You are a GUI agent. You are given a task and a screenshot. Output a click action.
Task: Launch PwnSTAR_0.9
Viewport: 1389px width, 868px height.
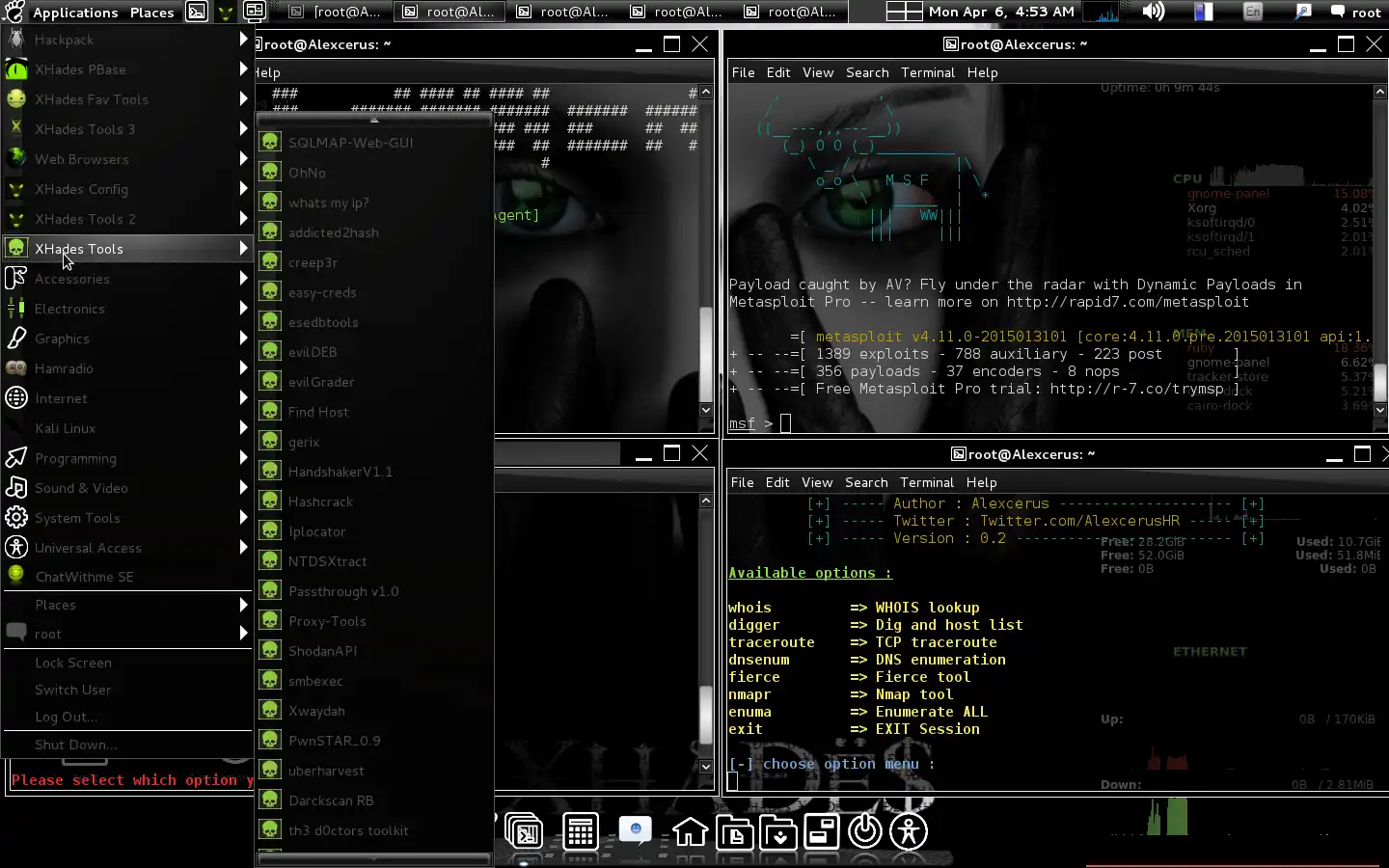pos(374,740)
